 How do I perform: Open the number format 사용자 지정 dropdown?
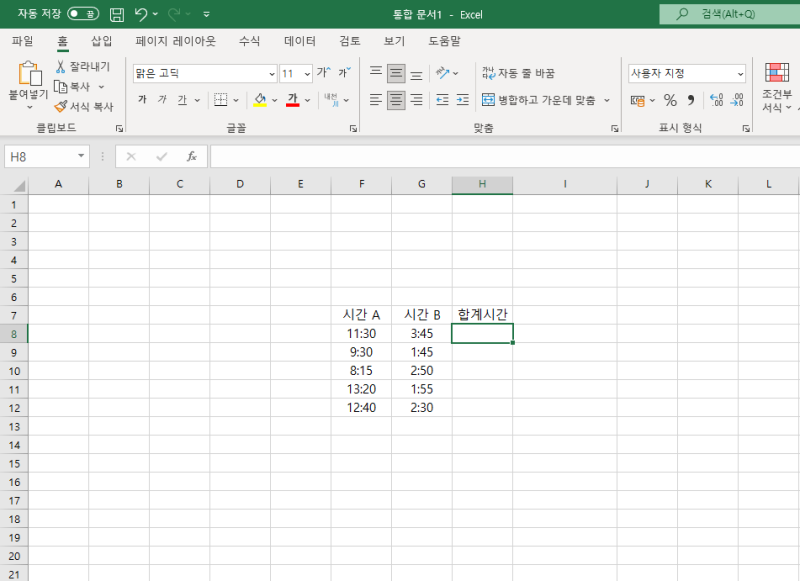coord(740,74)
